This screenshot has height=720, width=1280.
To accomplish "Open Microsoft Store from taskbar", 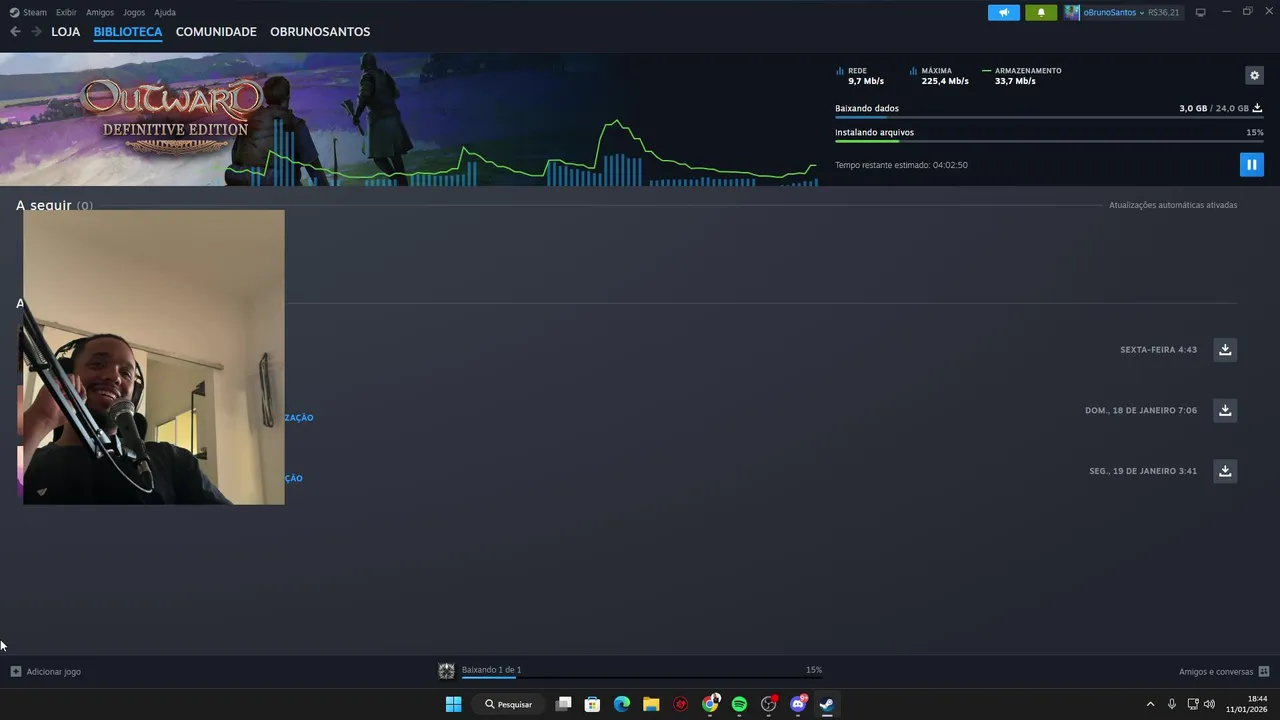I will click(x=592, y=704).
